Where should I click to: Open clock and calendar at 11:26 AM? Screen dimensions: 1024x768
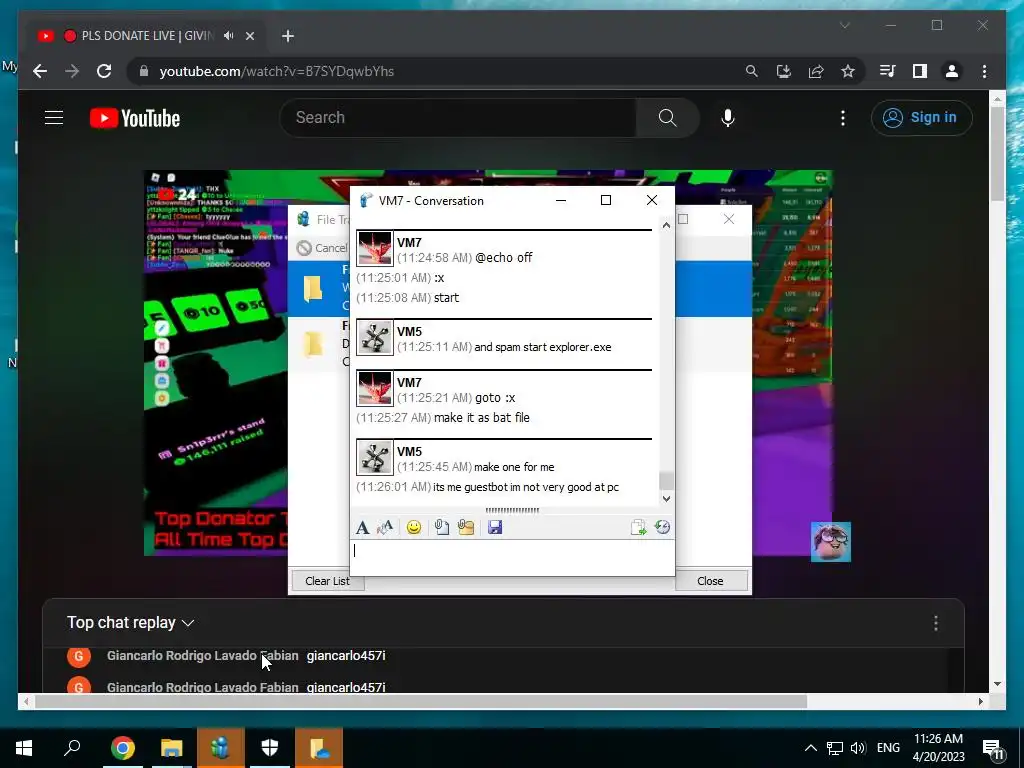click(938, 748)
